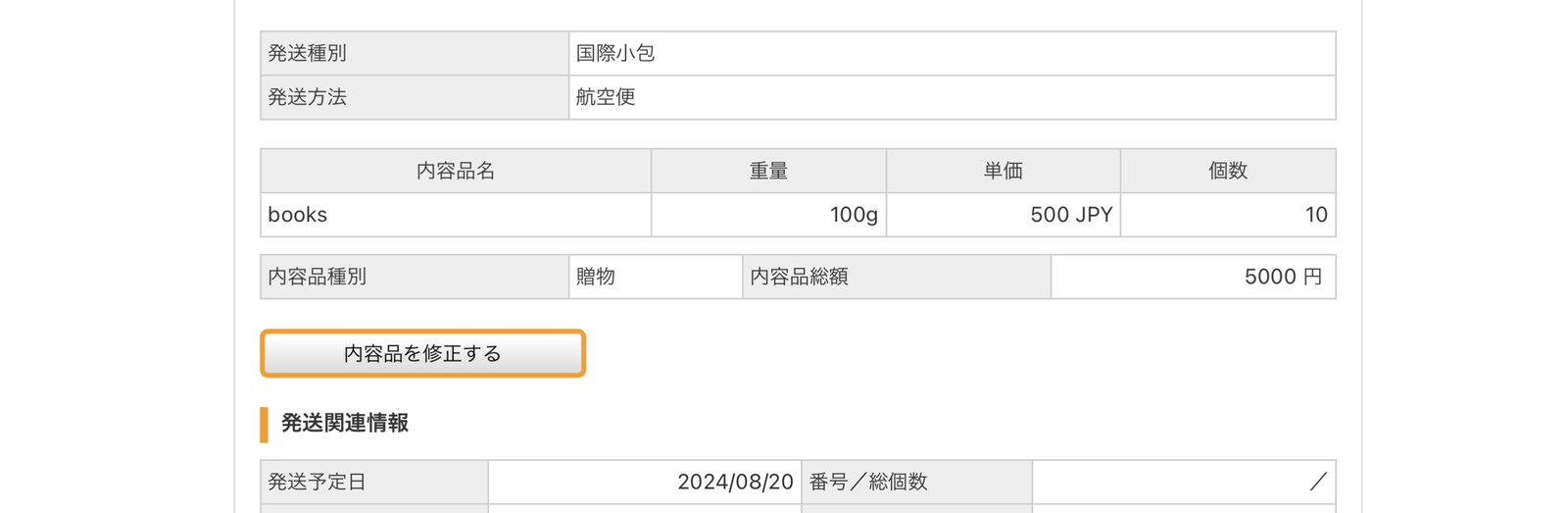Click the quantity cell showing 10
The image size is (1568, 513).
pos(1316,215)
